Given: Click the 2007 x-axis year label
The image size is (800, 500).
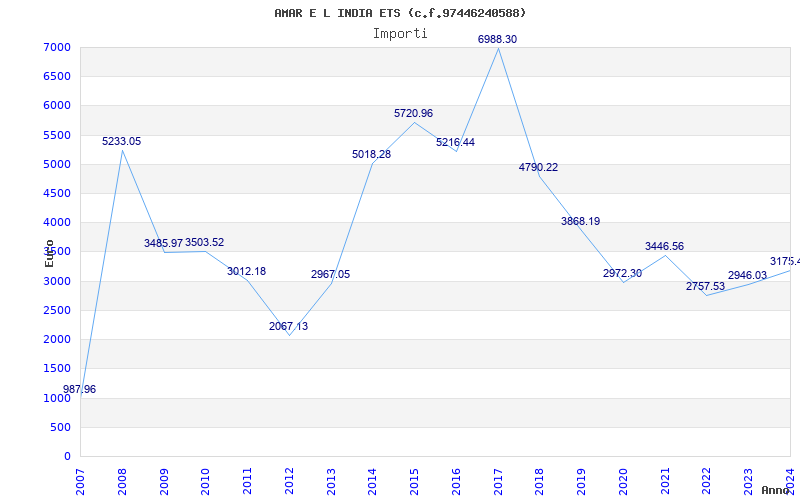Looking at the screenshot, I should point(80,482).
